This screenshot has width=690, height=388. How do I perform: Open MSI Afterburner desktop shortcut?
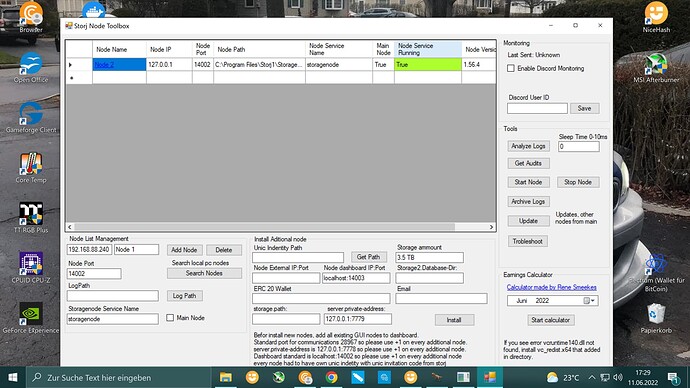656,68
